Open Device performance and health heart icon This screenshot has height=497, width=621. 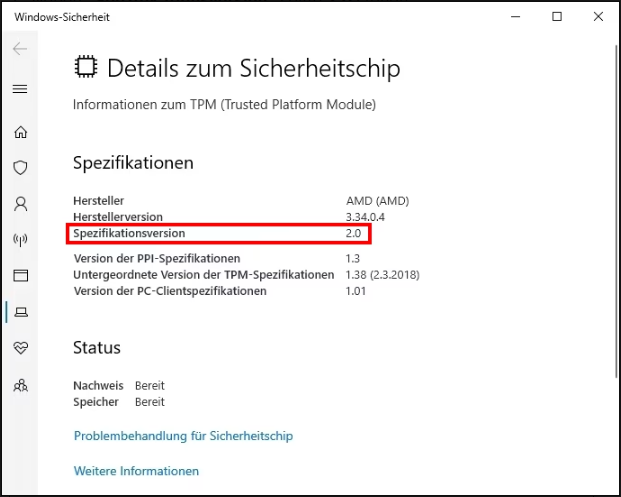click(x=21, y=348)
